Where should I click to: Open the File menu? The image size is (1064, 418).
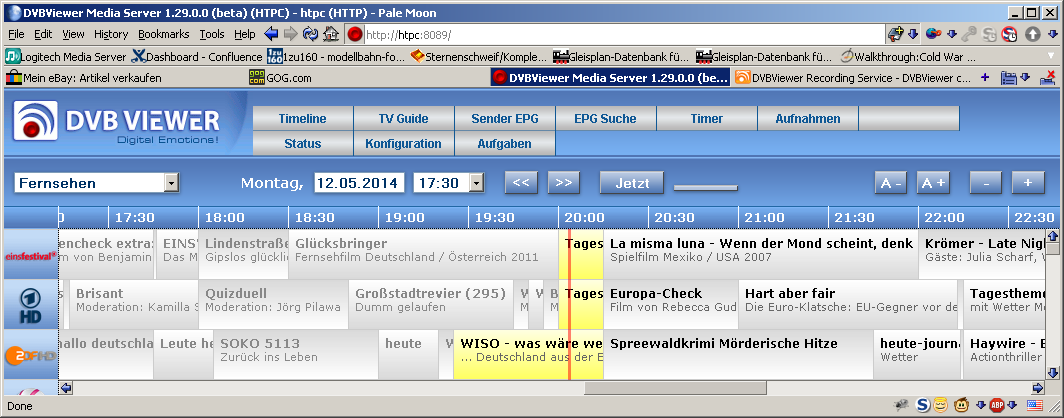coord(16,34)
